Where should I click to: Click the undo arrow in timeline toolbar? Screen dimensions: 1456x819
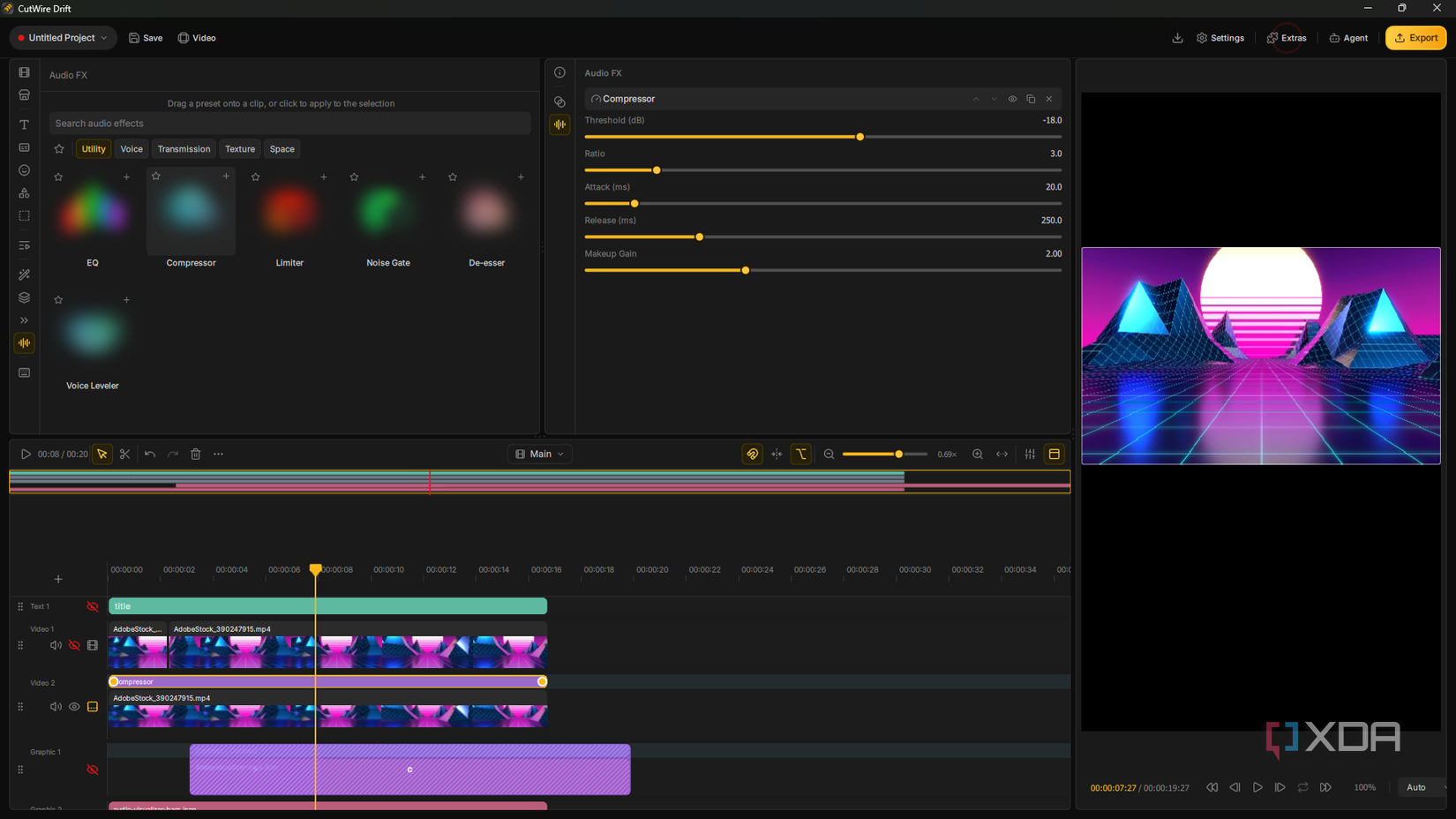coord(150,454)
